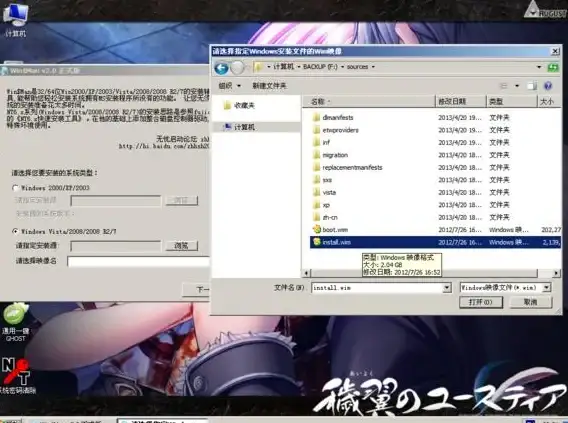Sort by the 大小 column header

[549, 101]
